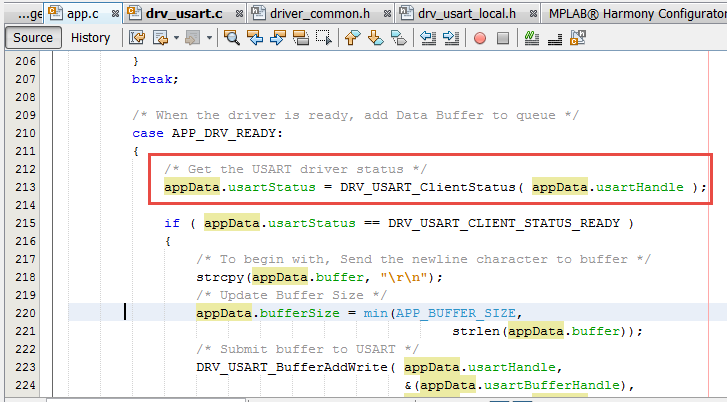Toggle rectangular selection mode

[322, 38]
